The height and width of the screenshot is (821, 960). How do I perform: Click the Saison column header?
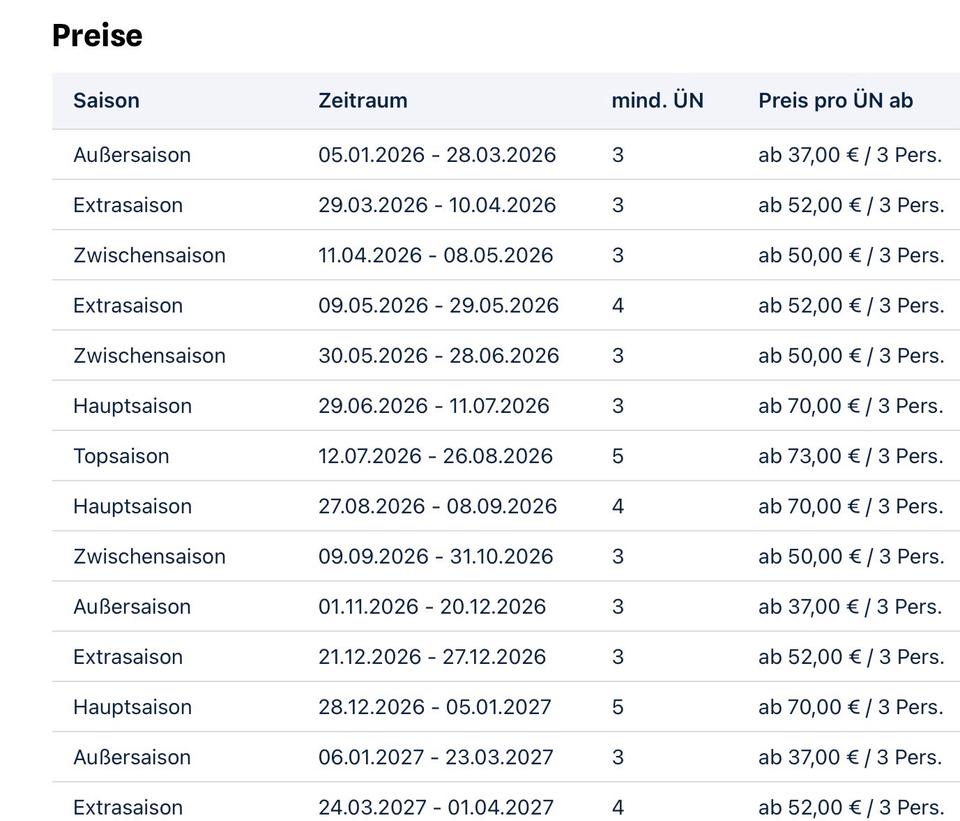(x=106, y=101)
